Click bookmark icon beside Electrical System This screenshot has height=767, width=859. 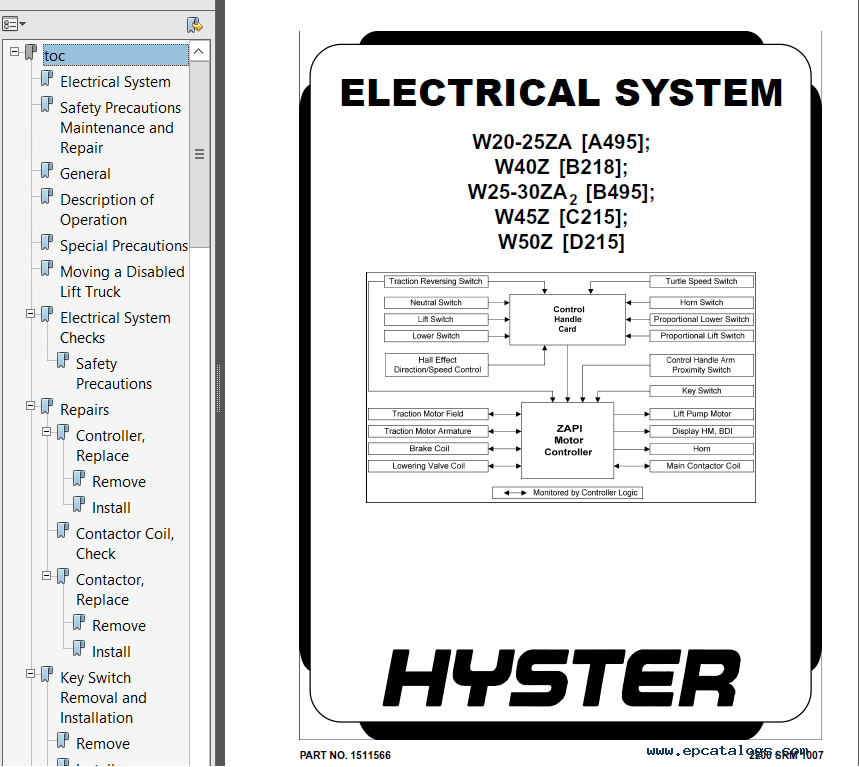47,79
